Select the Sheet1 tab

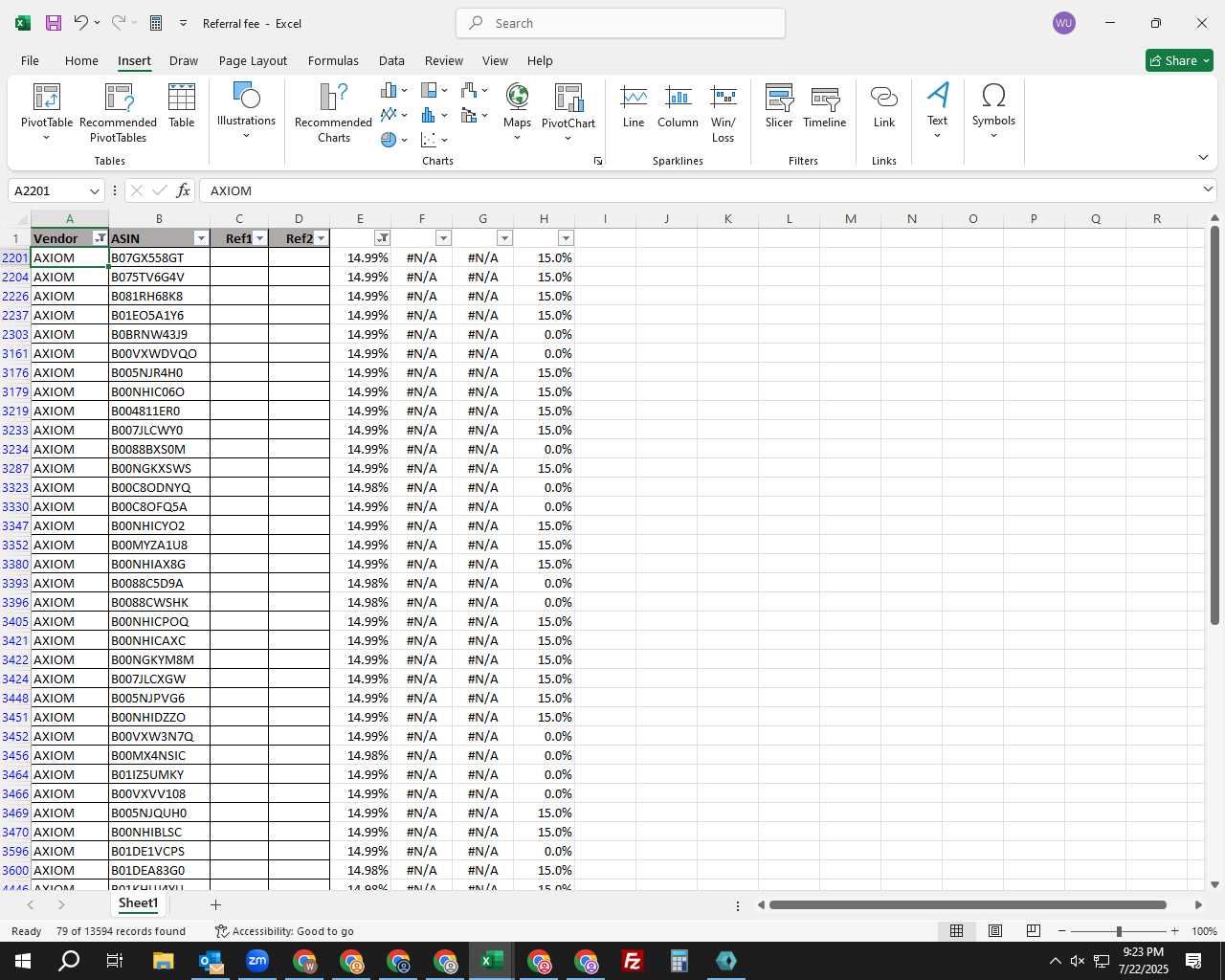point(138,903)
